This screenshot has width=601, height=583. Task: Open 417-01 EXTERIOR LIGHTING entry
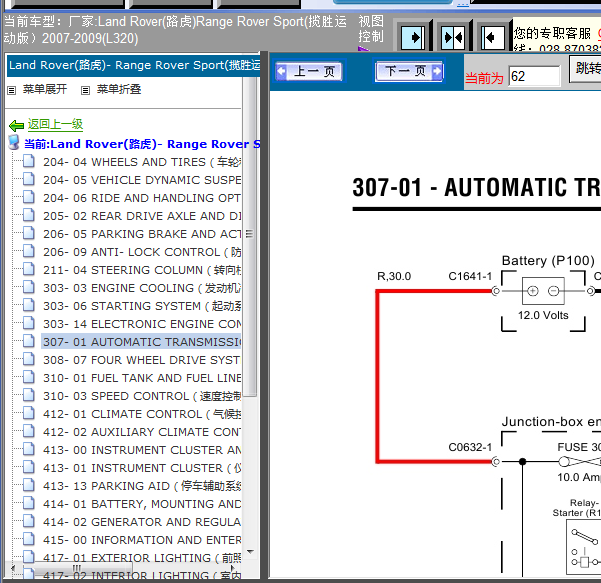(x=142, y=558)
